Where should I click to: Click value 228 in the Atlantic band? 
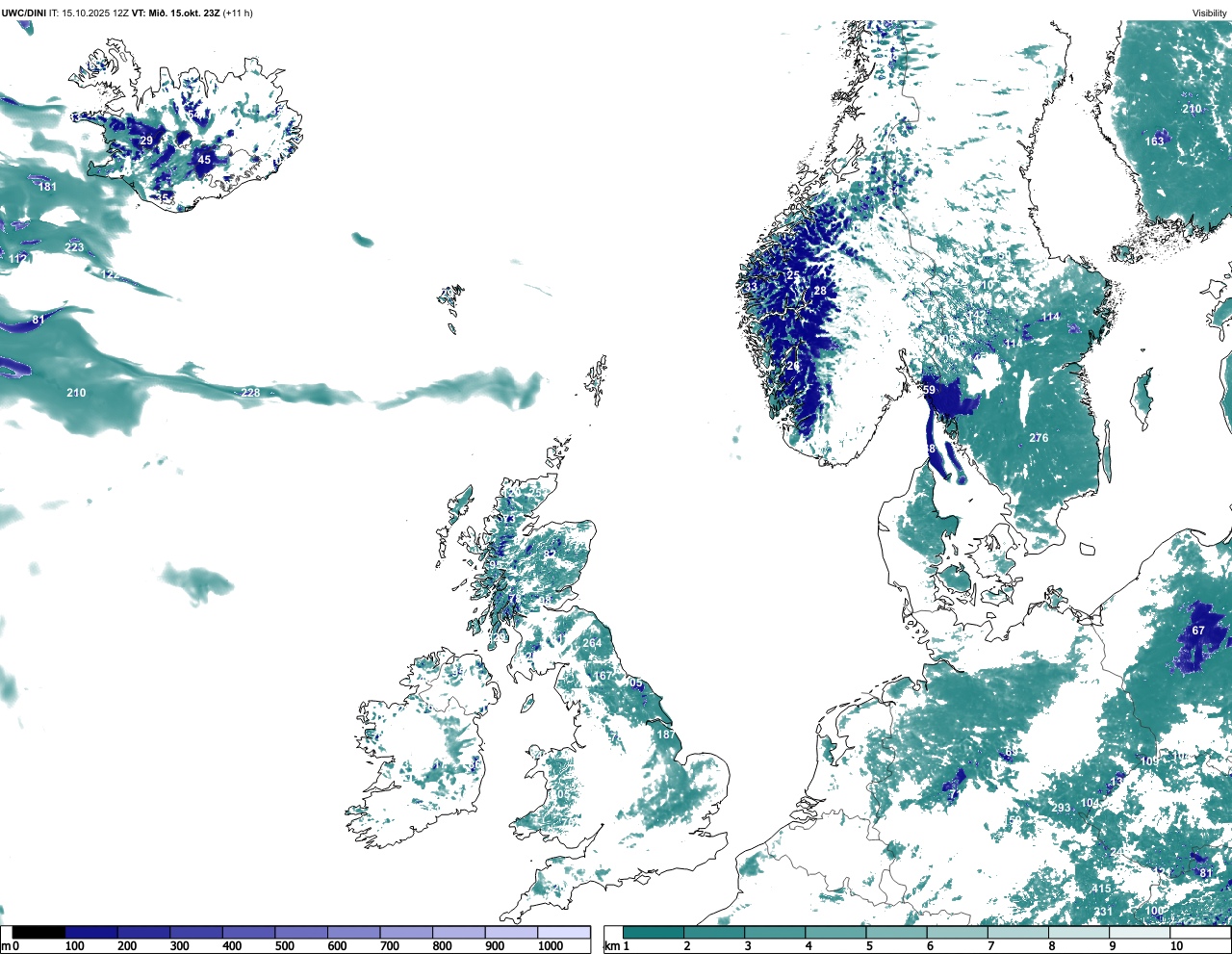pyautogui.click(x=250, y=393)
